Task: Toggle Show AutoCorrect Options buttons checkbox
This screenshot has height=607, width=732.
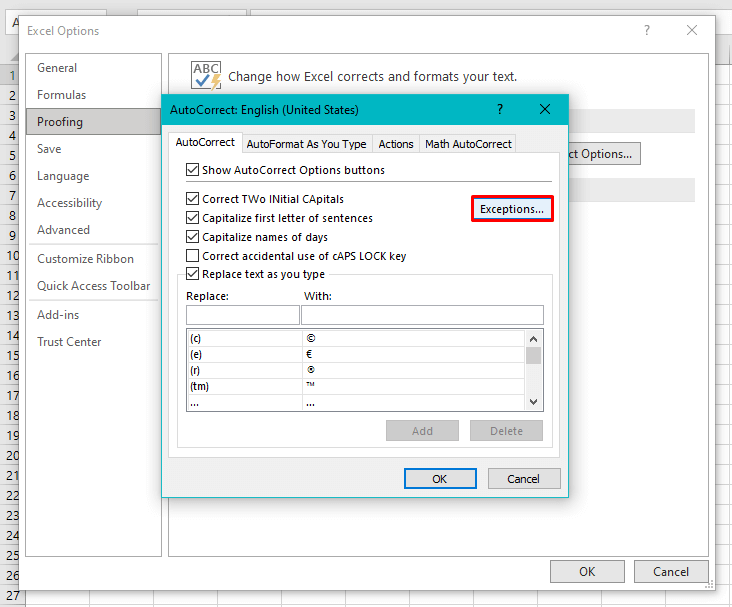Action: pyautogui.click(x=193, y=170)
